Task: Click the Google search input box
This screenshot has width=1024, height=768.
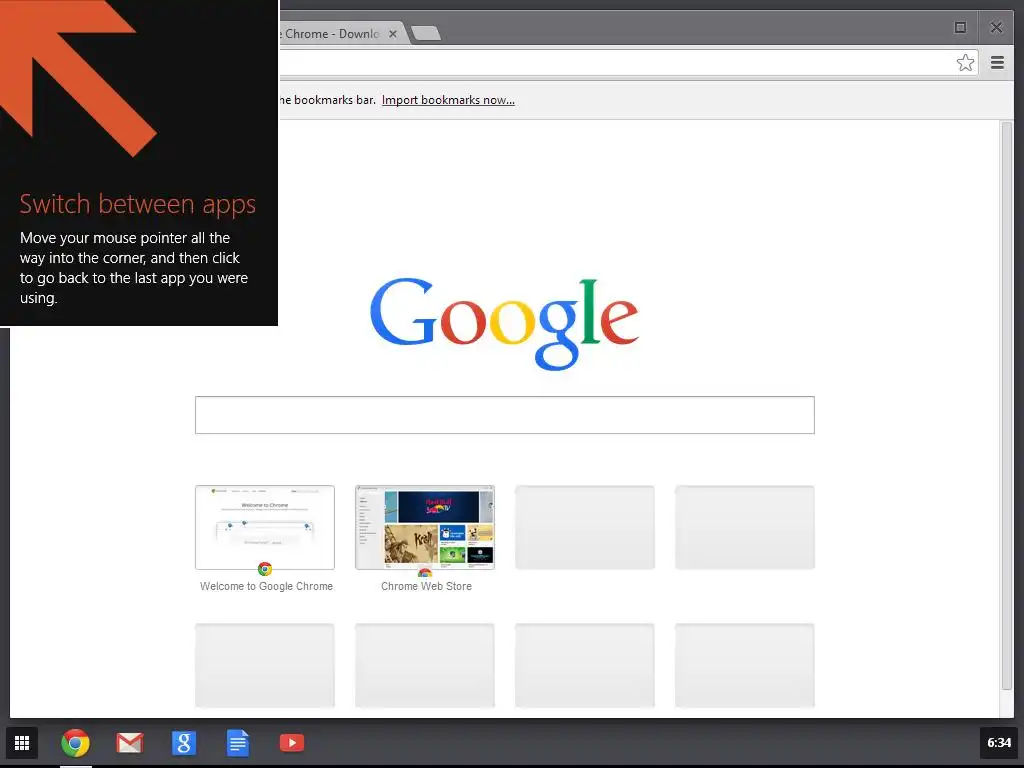Action: [505, 415]
